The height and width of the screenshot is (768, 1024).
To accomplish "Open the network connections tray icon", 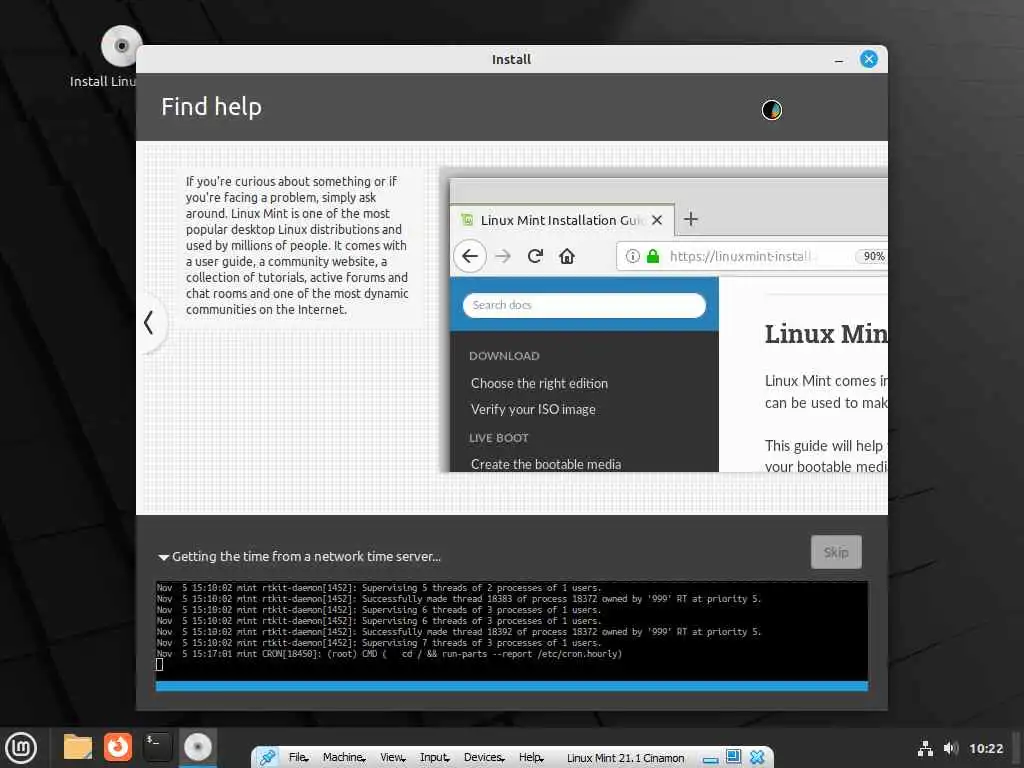I will click(925, 748).
